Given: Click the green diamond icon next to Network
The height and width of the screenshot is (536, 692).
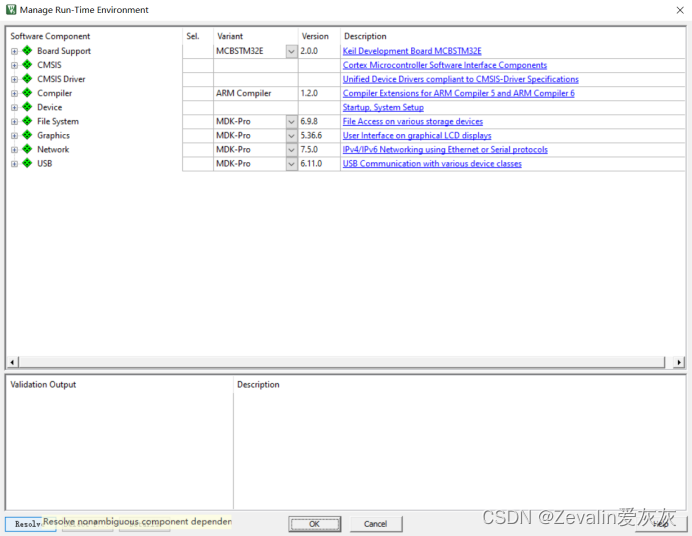Looking at the screenshot, I should coord(27,149).
